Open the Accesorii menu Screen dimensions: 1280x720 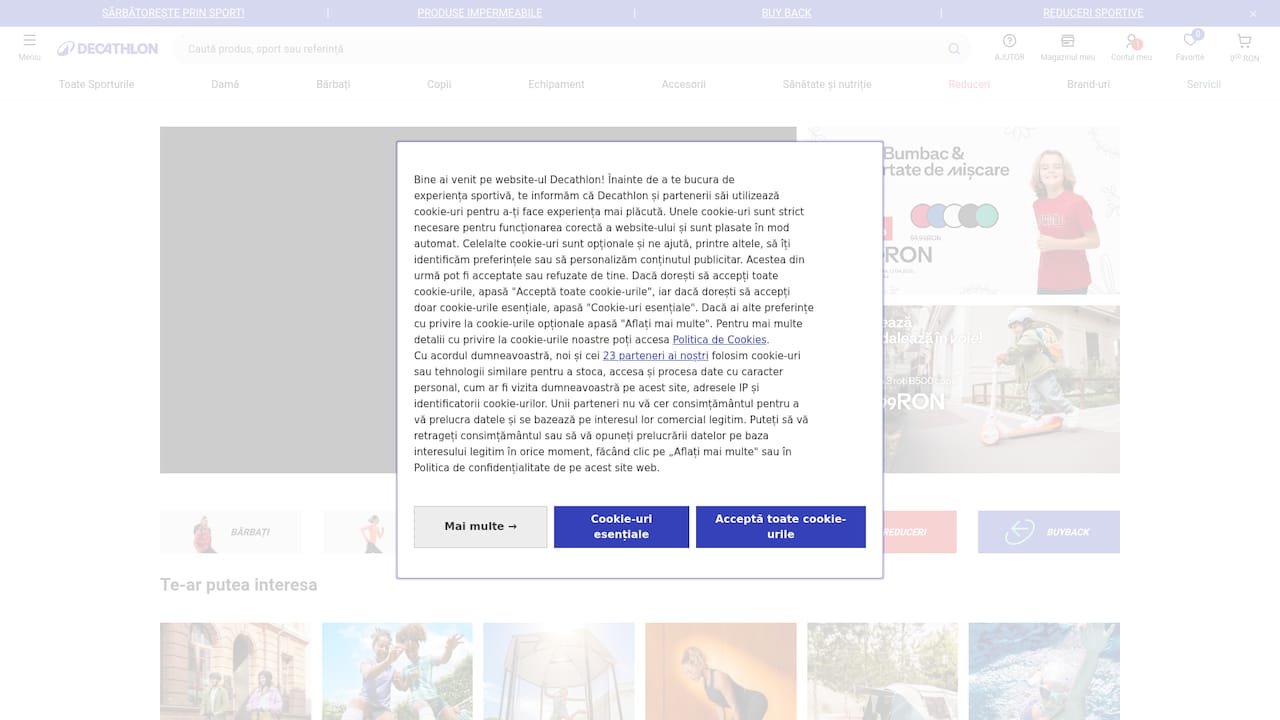coord(684,84)
